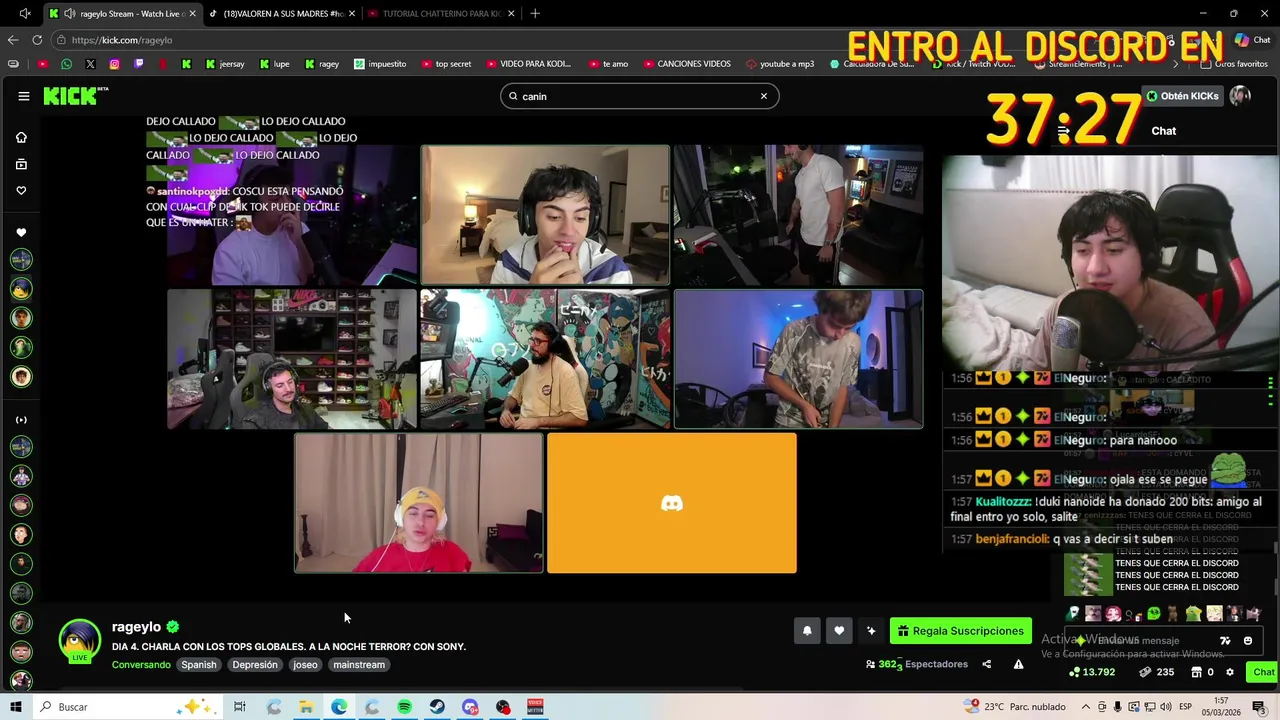Report the stream via warning triangle icon

pyautogui.click(x=1018, y=664)
